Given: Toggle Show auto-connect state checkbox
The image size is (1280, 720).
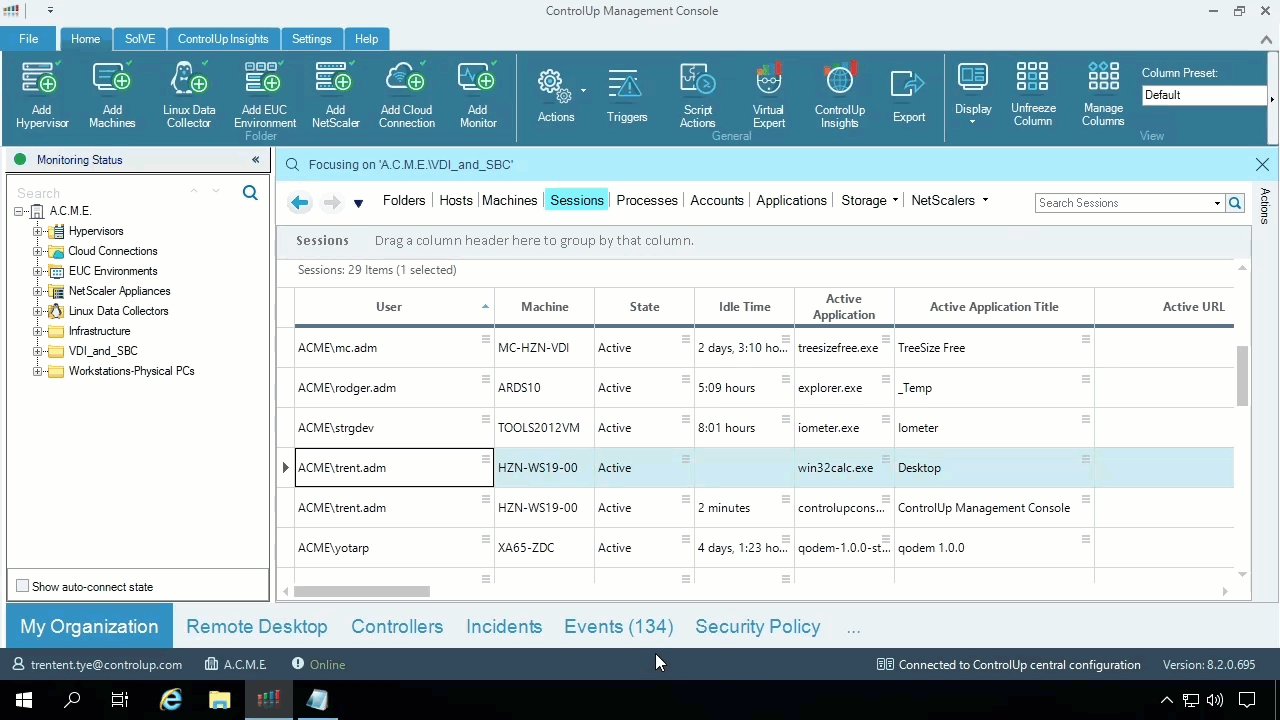Looking at the screenshot, I should (x=22, y=586).
